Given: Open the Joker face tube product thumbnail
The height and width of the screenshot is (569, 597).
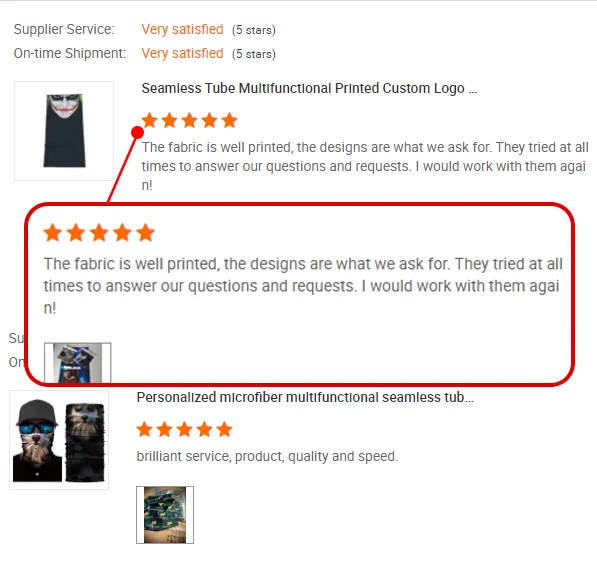Looking at the screenshot, I should pos(64,131).
